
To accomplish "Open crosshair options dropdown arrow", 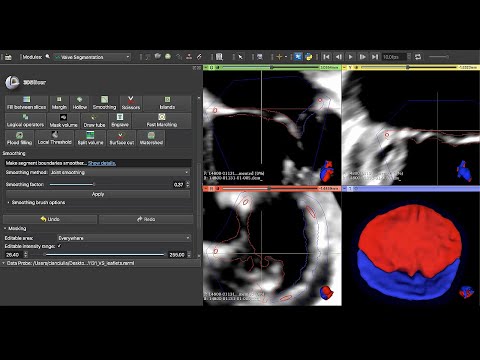I will pyautogui.click(x=286, y=57).
